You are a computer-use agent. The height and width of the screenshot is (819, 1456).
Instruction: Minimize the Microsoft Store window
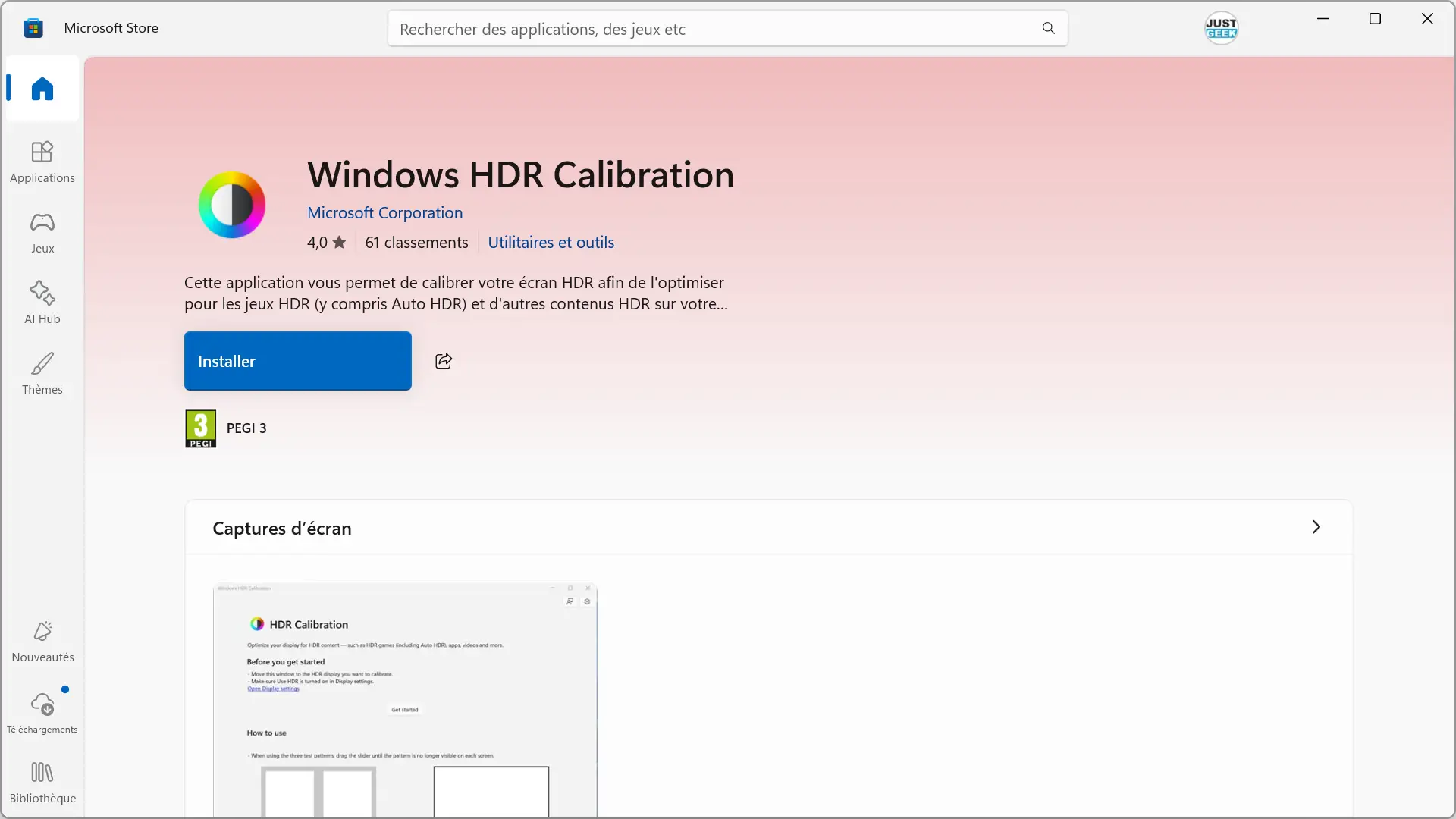[1323, 19]
